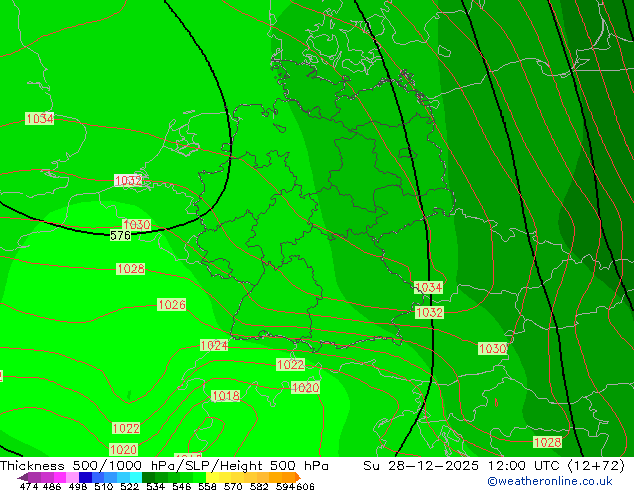The width and height of the screenshot is (634, 490).
Task: Click the 546 legend value
Action: click(182, 486)
